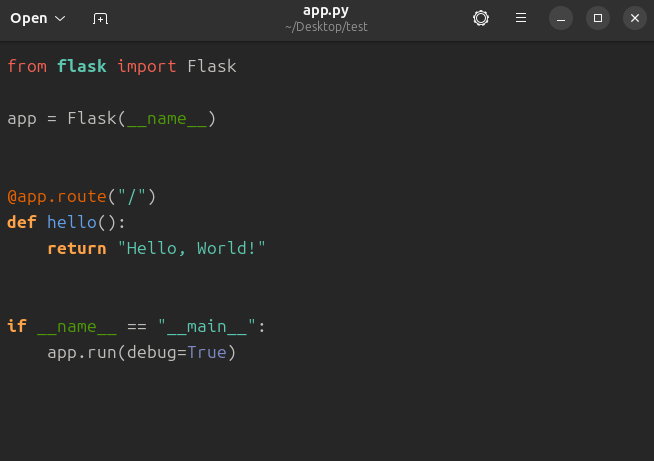This screenshot has width=654, height=461.
Task: Close the app.py editor window
Action: tap(634, 18)
